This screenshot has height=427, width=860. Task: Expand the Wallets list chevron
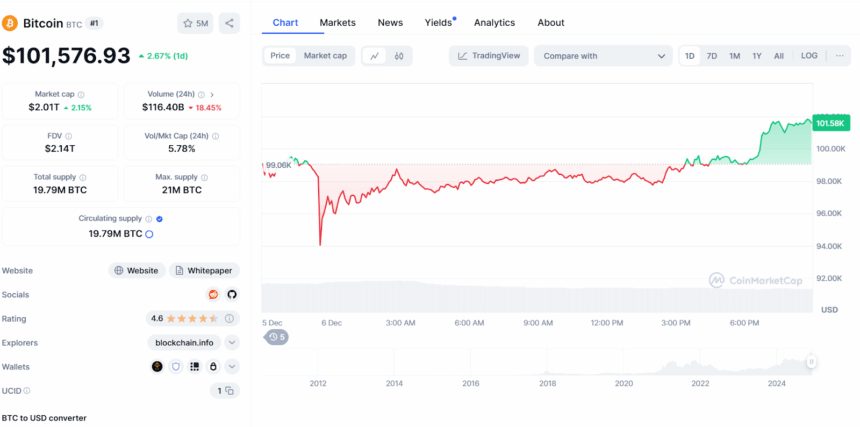(x=232, y=367)
